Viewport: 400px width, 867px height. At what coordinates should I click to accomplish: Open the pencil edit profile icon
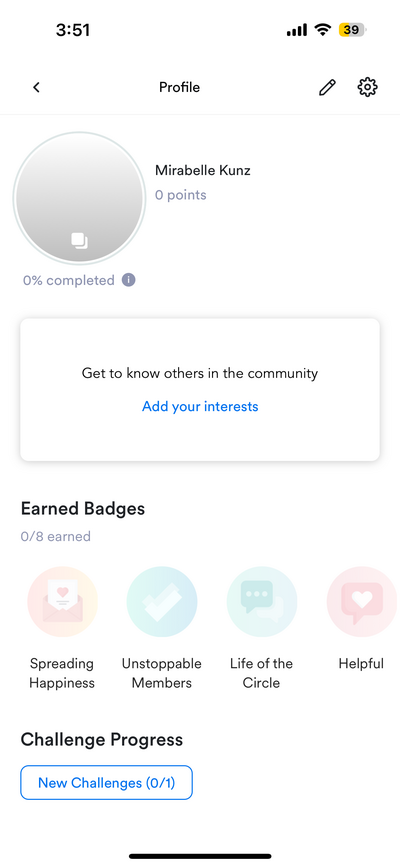pyautogui.click(x=327, y=87)
